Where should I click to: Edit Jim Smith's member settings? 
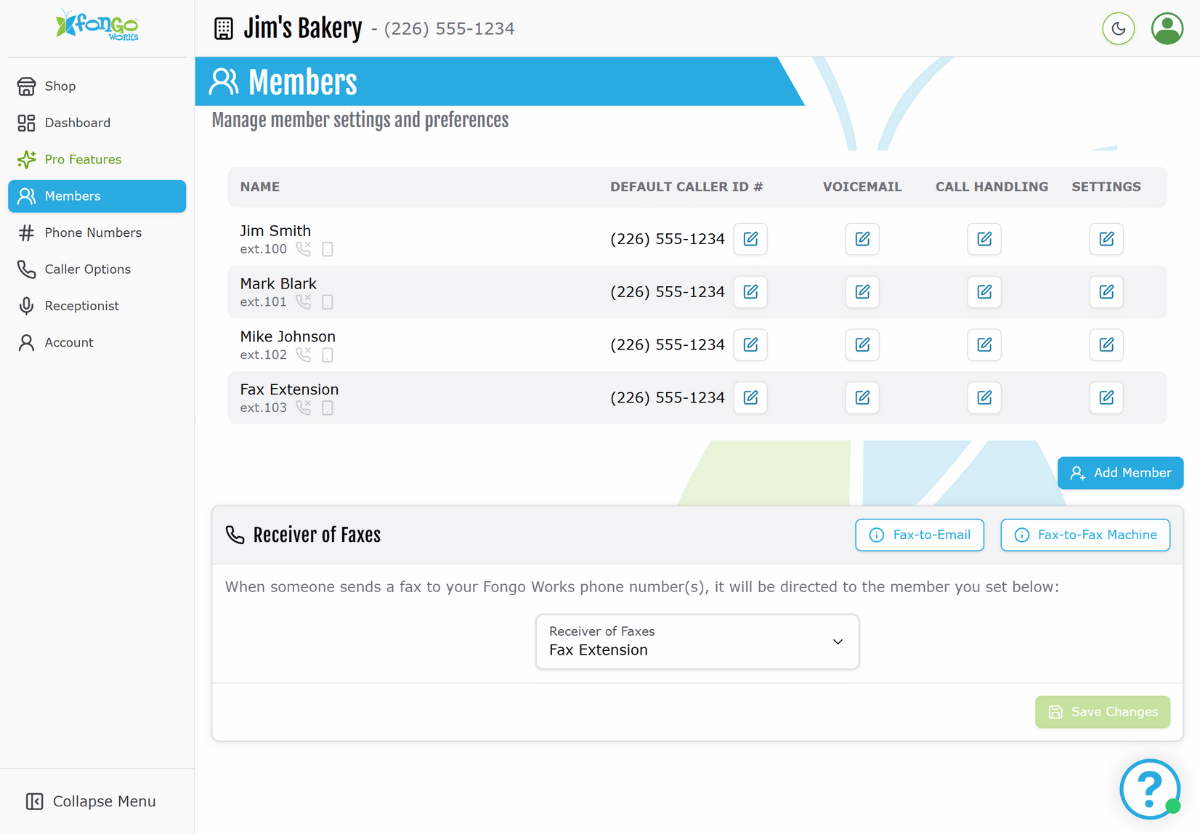1106,239
